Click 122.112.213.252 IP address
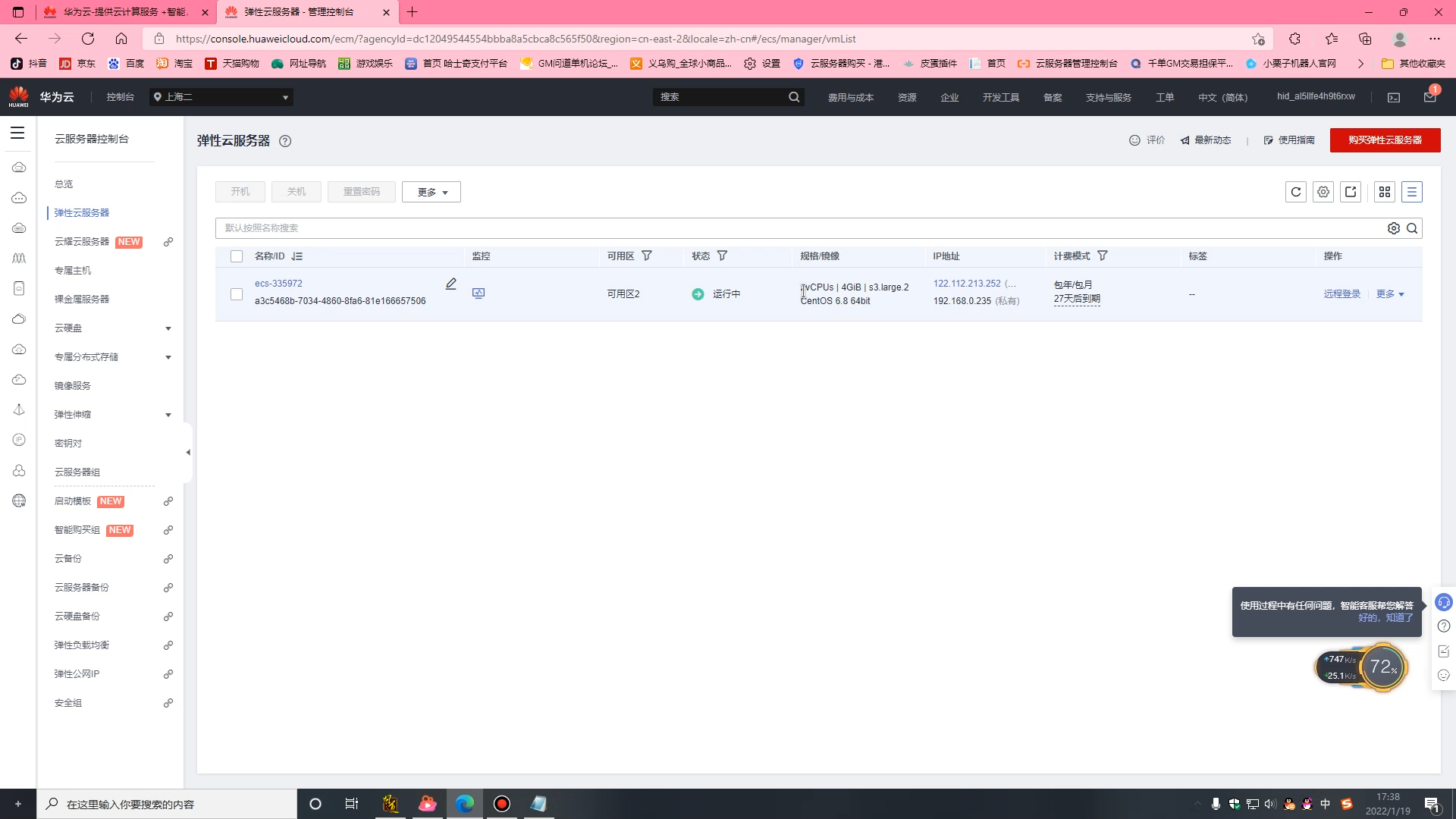 pyautogui.click(x=967, y=284)
